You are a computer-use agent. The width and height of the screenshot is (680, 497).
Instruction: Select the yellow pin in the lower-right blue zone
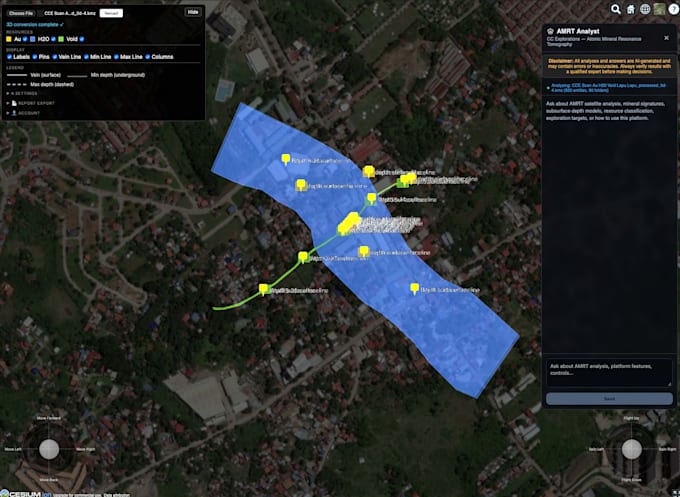coord(415,288)
